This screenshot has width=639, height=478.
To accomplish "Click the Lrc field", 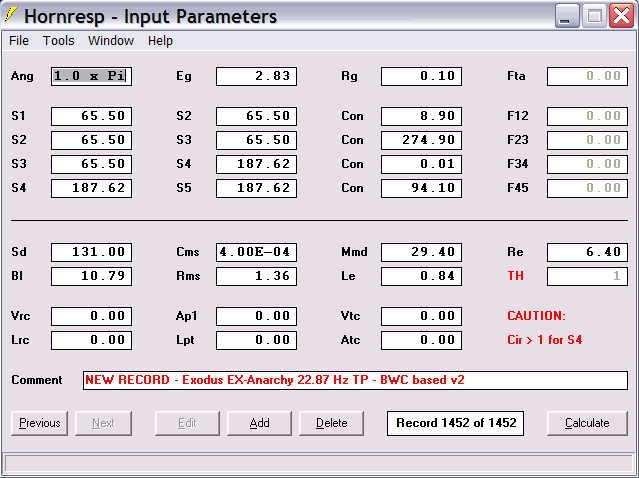I will [x=91, y=340].
